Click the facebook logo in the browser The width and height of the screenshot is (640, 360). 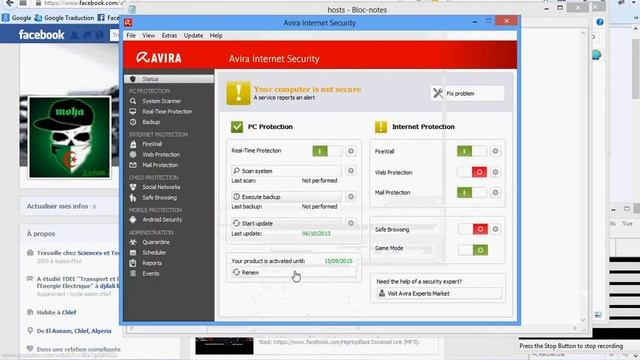(41, 35)
